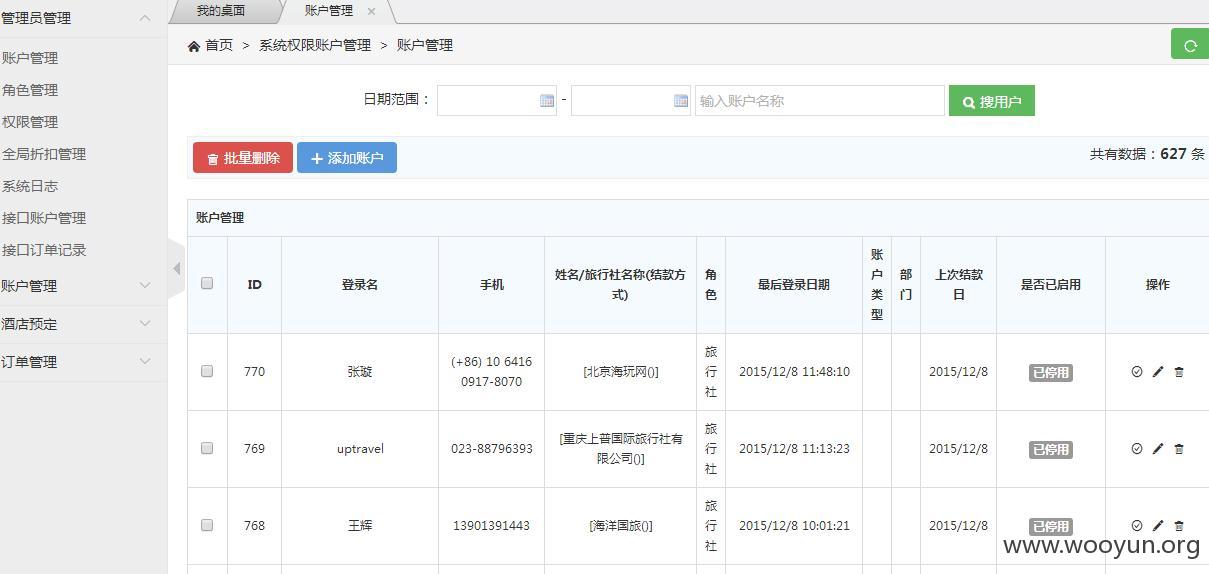Click the home icon in breadcrumb
Image resolution: width=1209 pixels, height=574 pixels.
click(x=194, y=45)
